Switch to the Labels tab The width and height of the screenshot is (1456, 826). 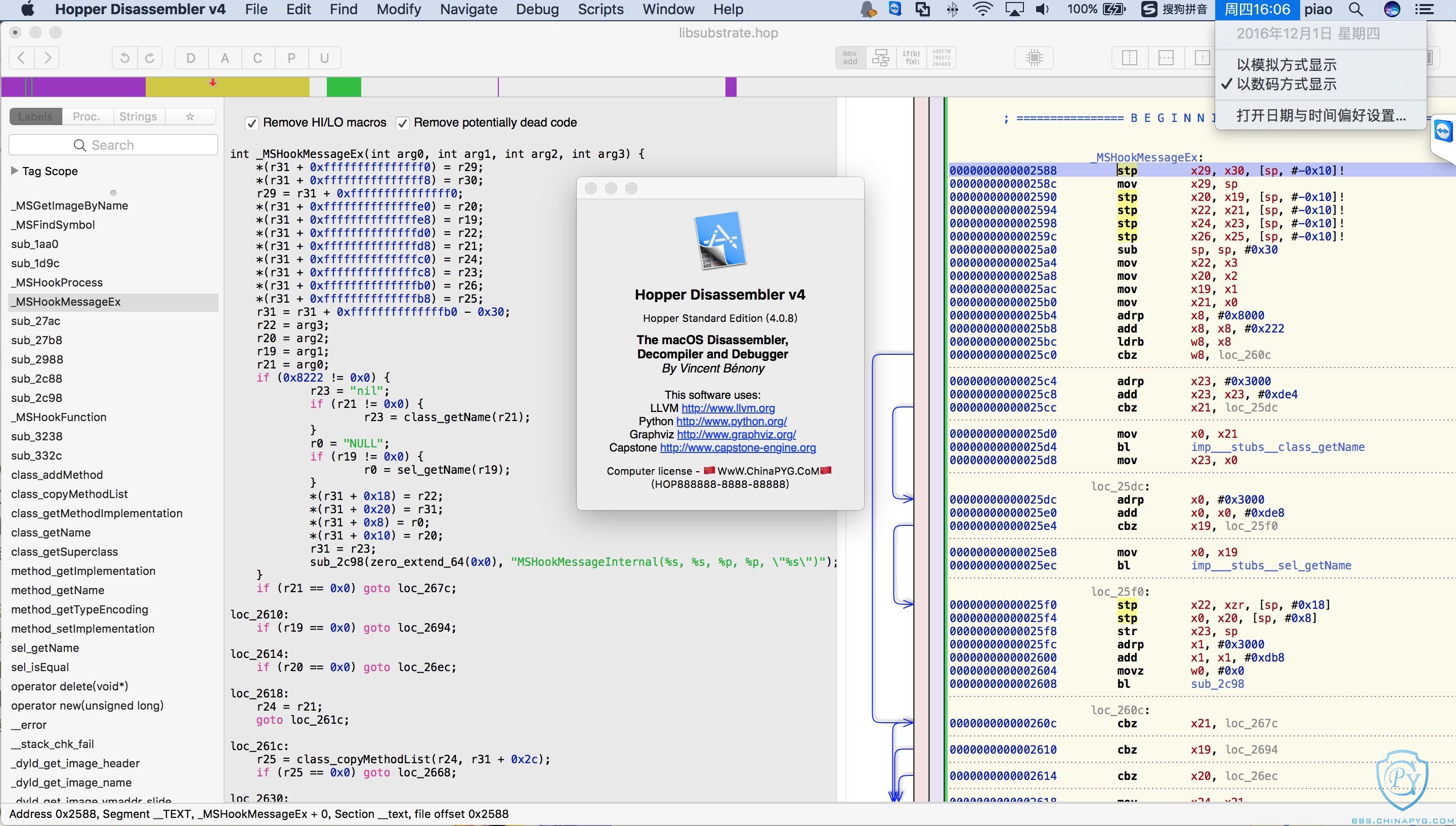36,116
